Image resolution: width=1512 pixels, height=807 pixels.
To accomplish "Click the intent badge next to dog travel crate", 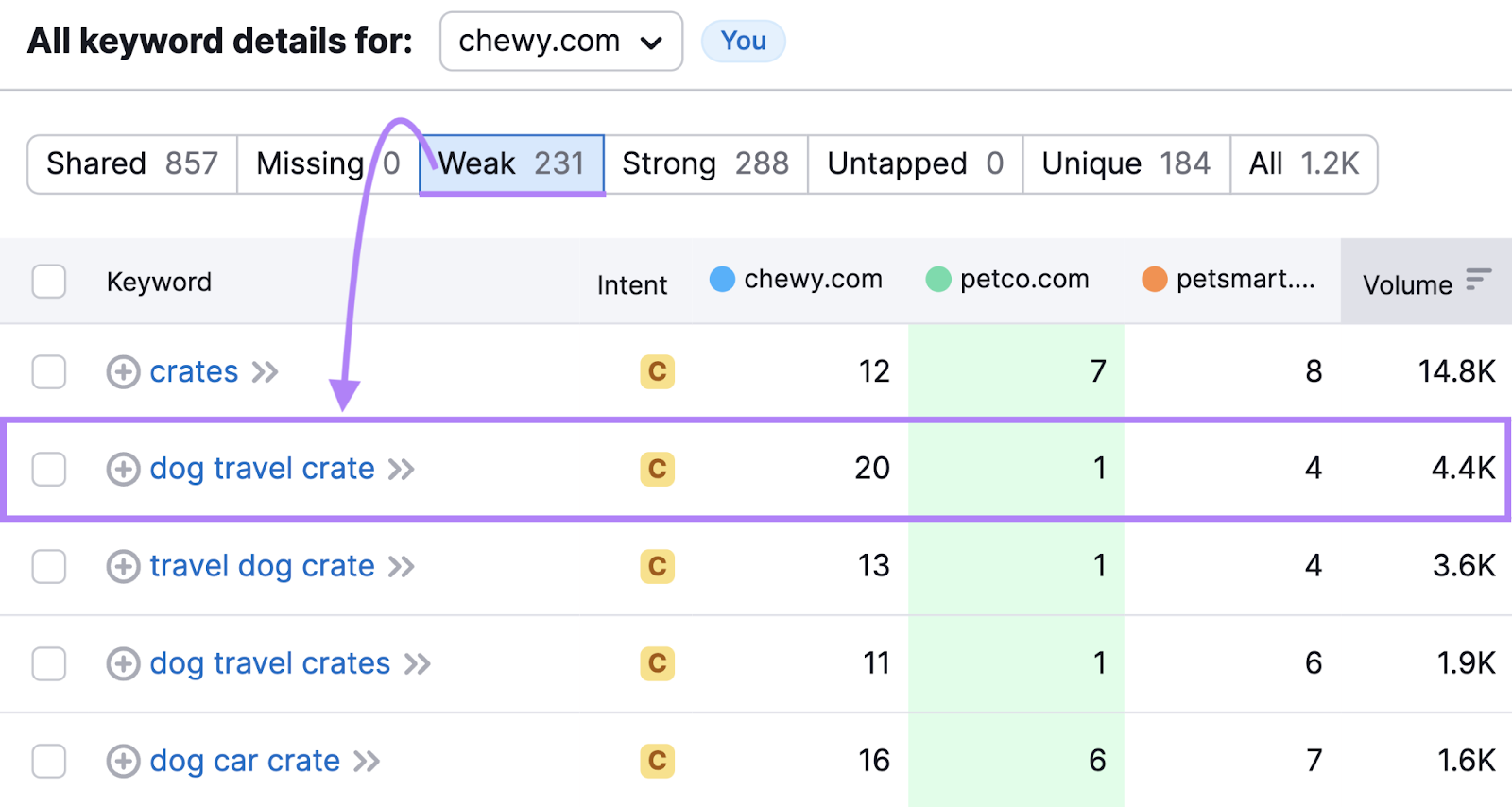I will (x=658, y=469).
